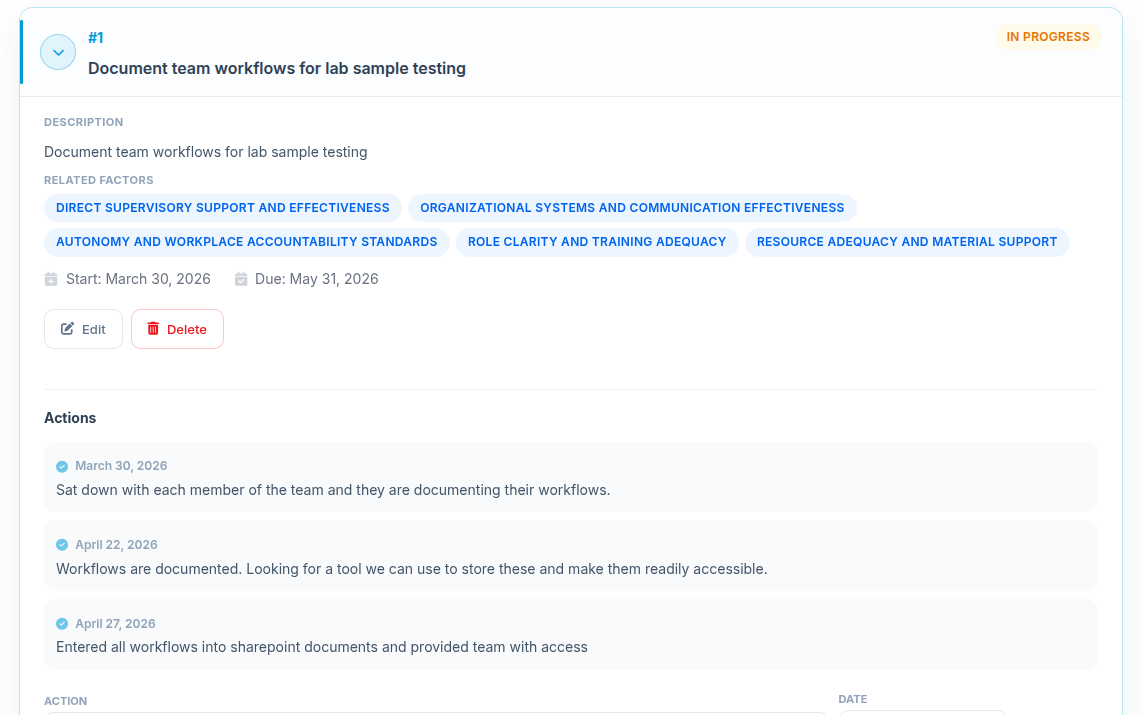This screenshot has height=715, width=1143.
Task: Click the Delete button
Action: (177, 329)
